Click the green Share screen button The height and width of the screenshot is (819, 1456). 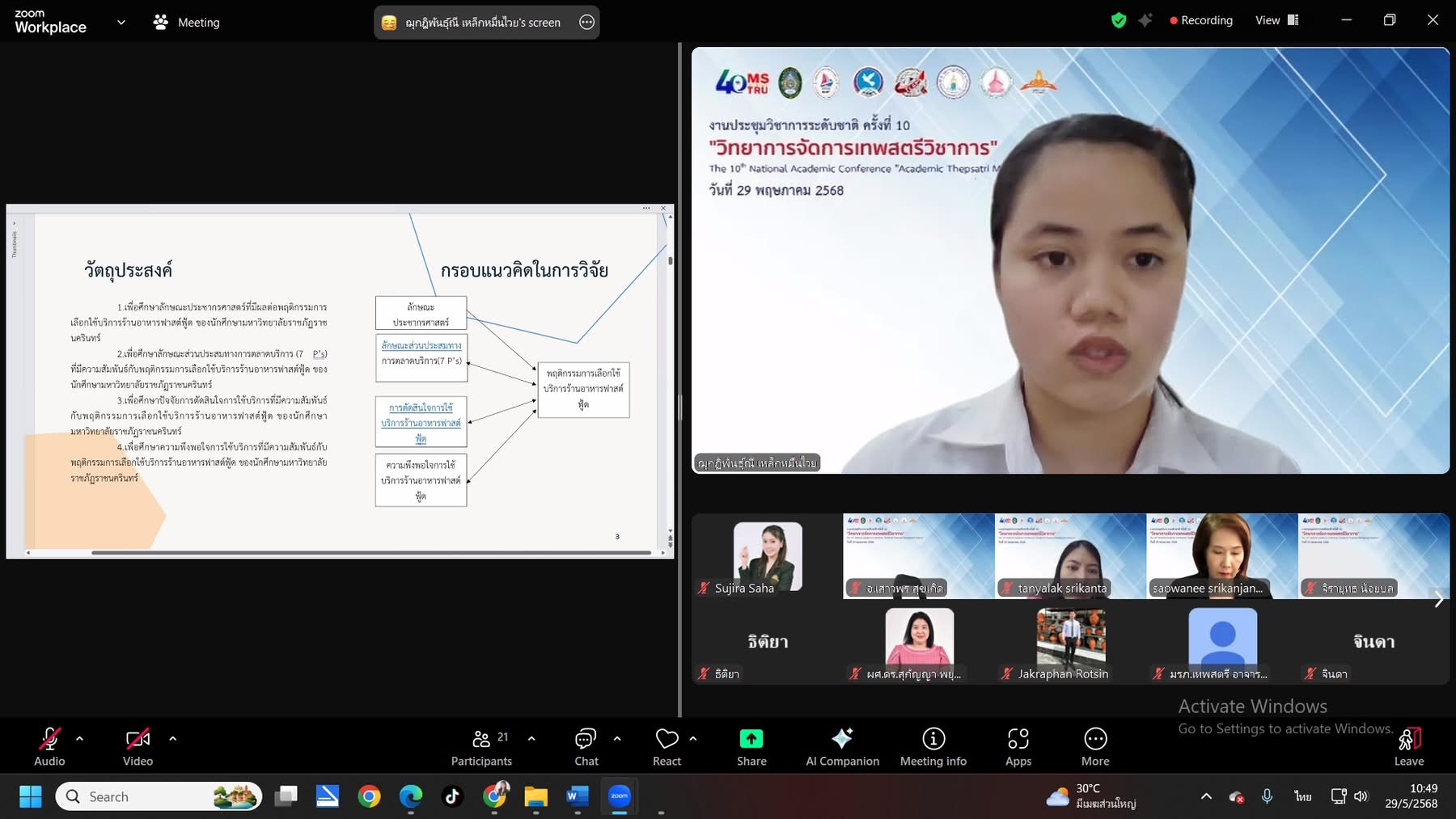(751, 747)
